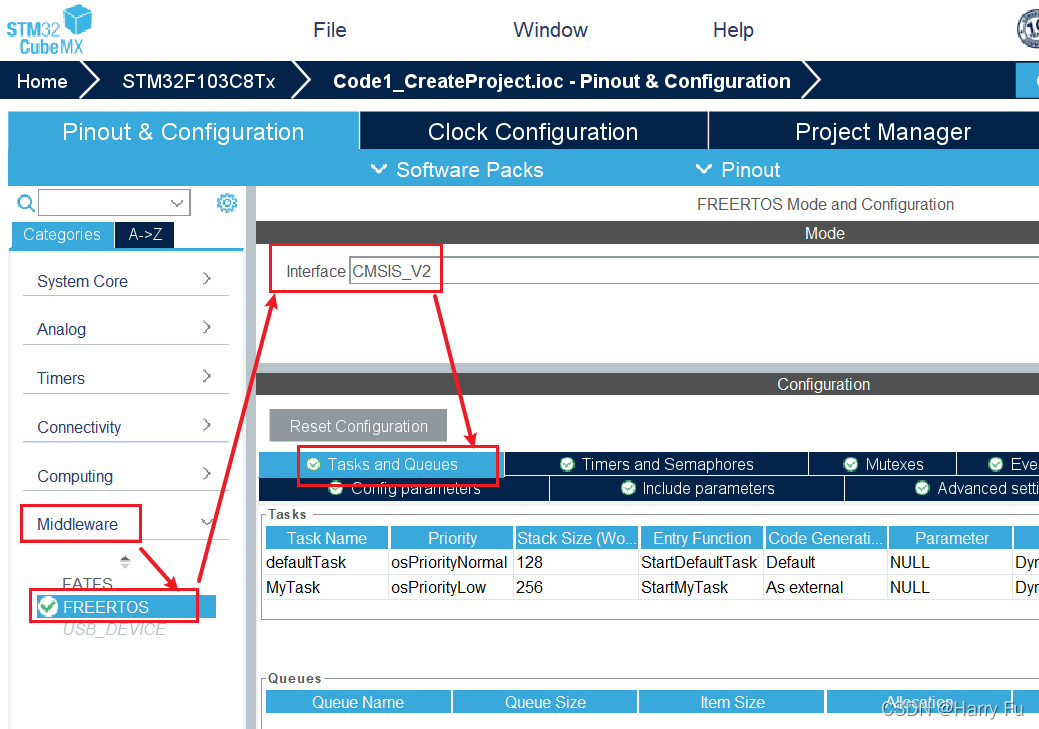The height and width of the screenshot is (729, 1039).
Task: Click the Queue Name column header
Action: click(x=358, y=702)
